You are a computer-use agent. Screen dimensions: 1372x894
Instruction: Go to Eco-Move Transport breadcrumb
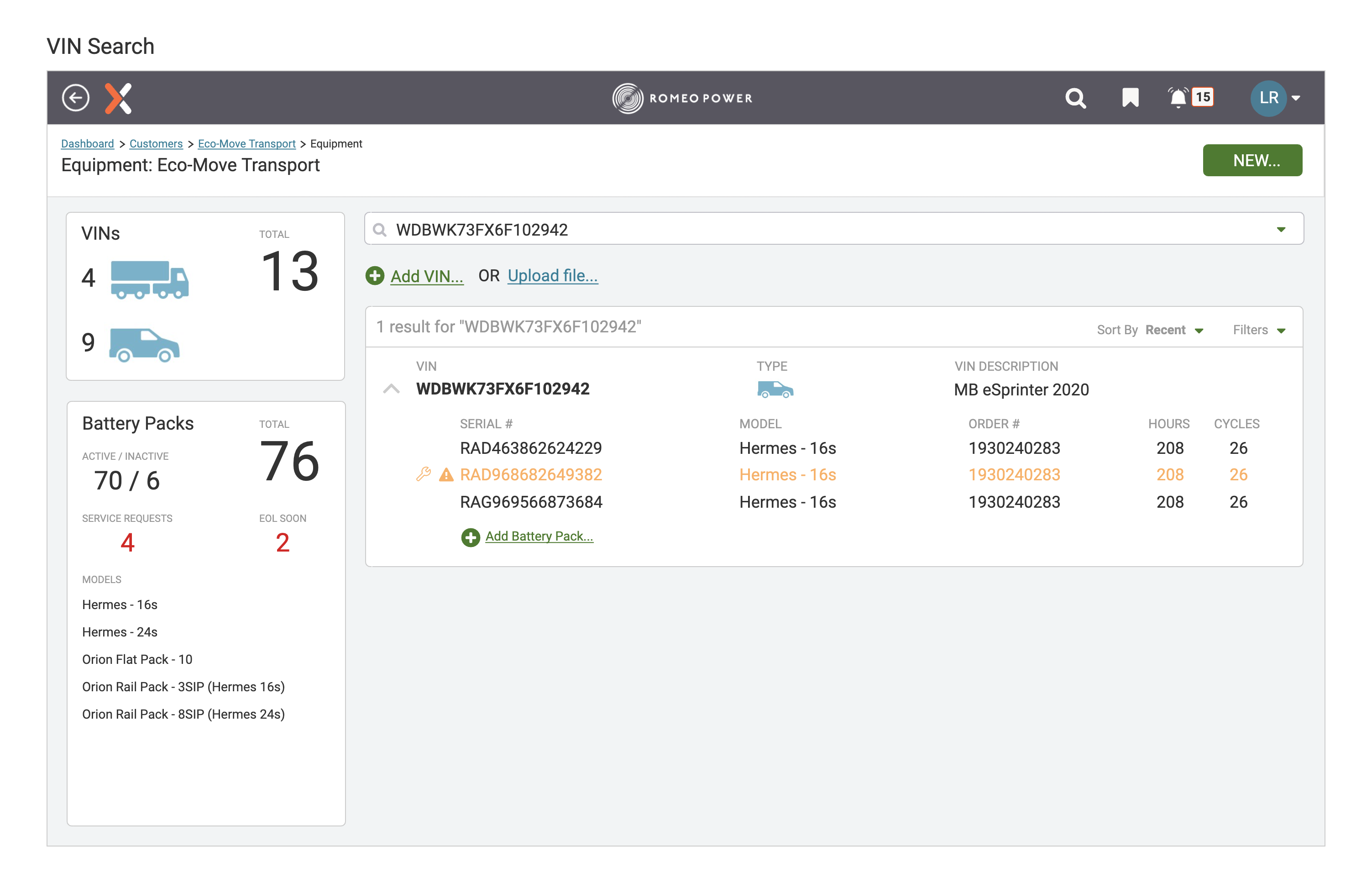(x=247, y=144)
